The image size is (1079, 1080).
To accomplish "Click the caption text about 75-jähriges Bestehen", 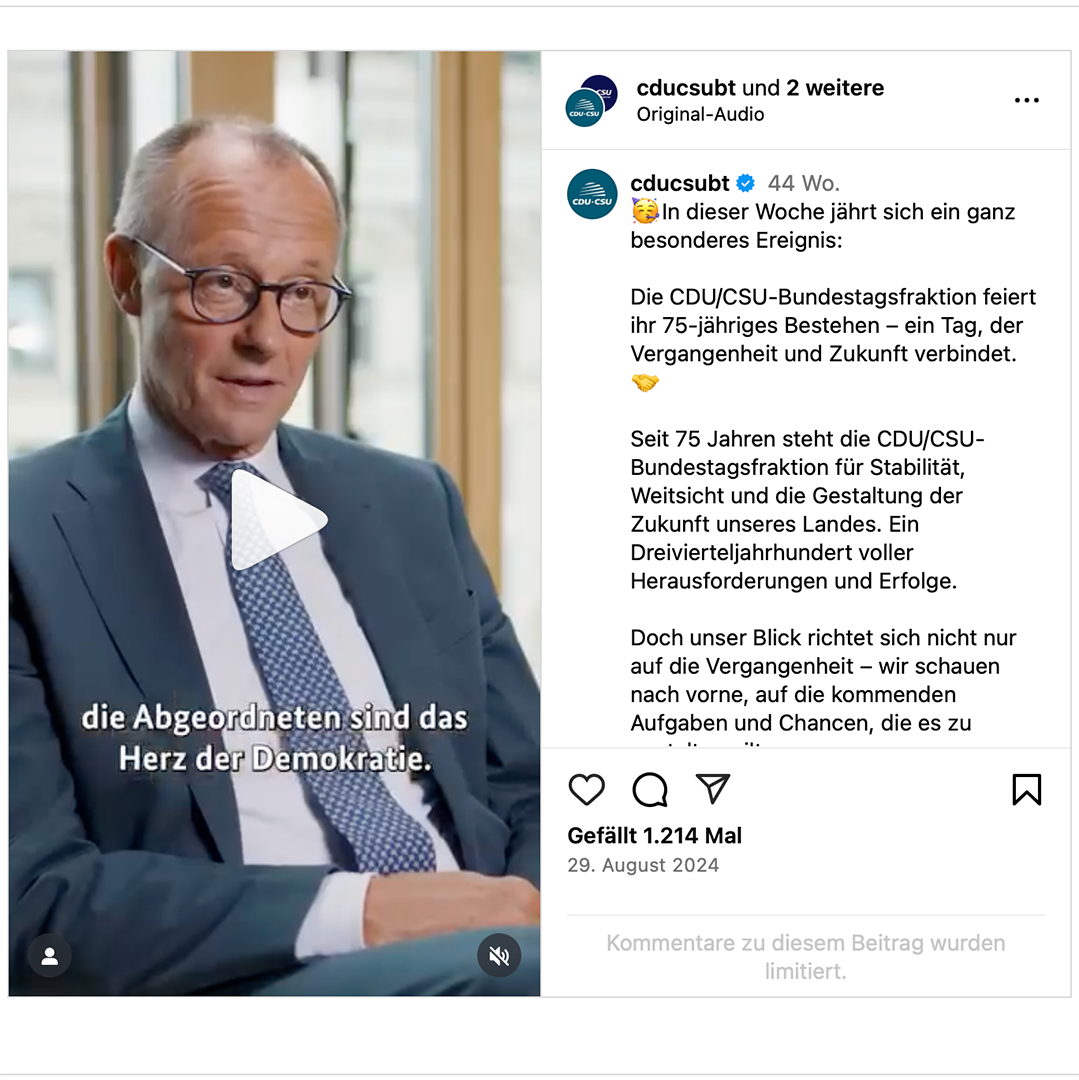I will point(833,325).
